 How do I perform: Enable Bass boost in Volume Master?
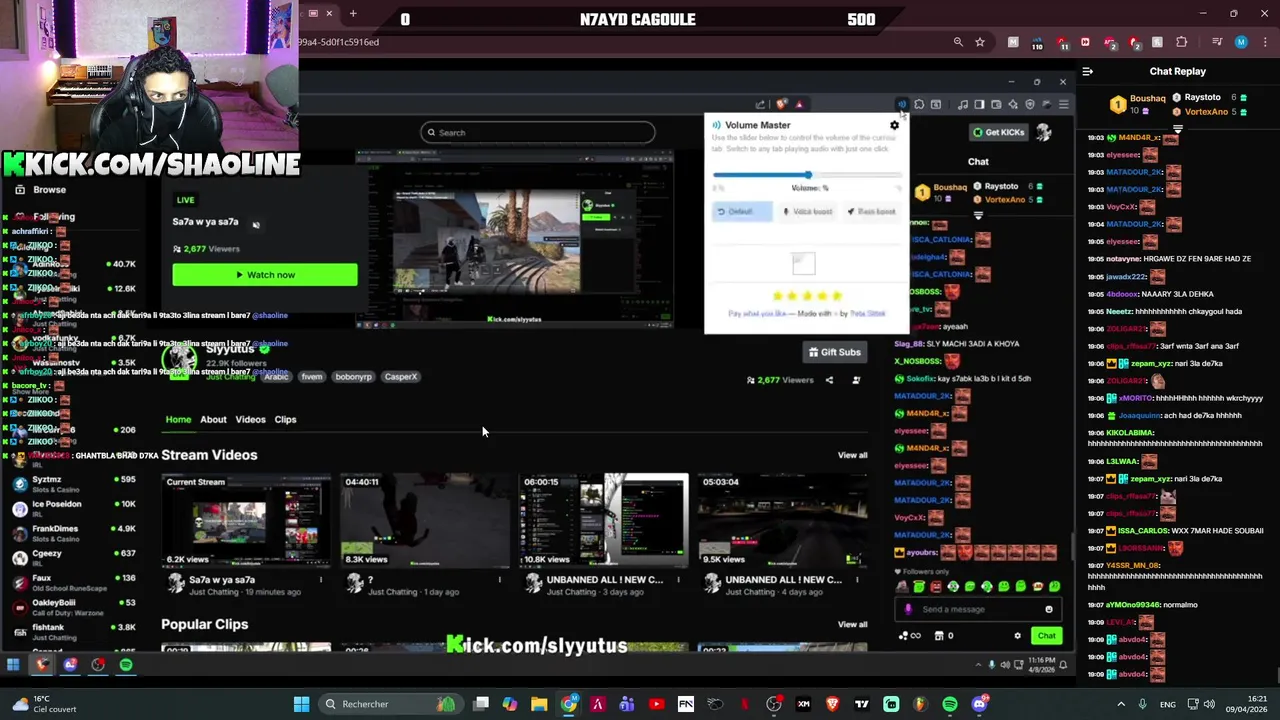[871, 211]
